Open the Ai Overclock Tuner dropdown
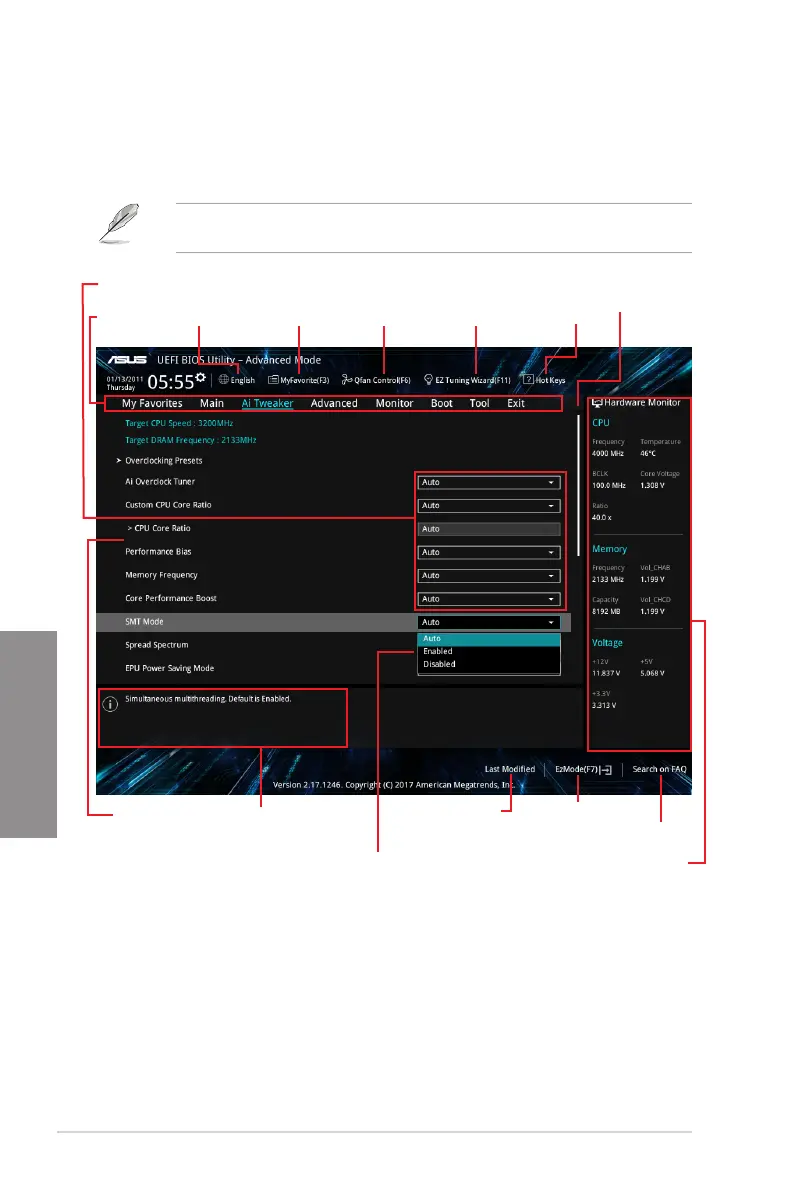 coord(488,482)
